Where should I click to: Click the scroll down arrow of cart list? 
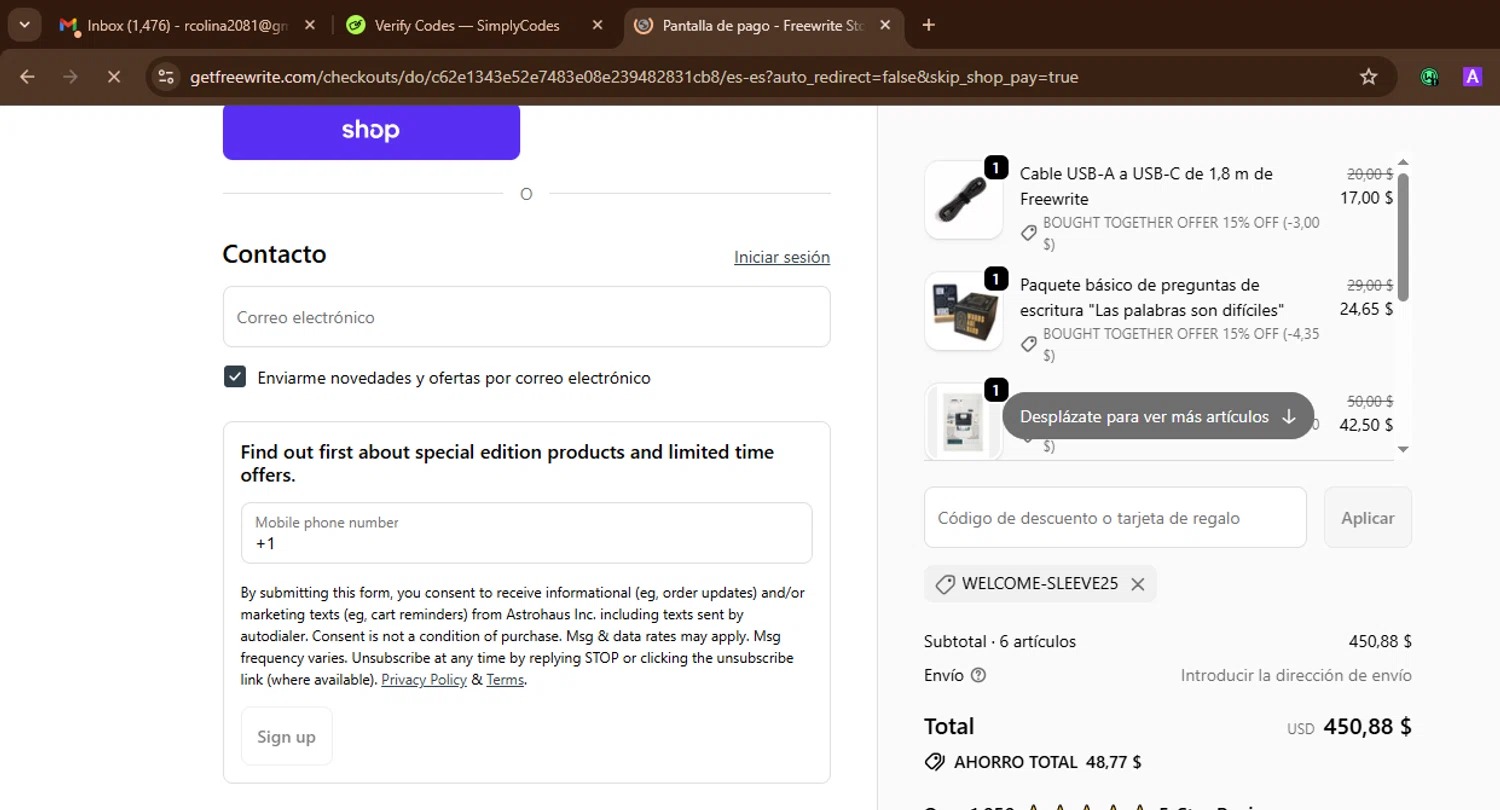pyautogui.click(x=1403, y=449)
